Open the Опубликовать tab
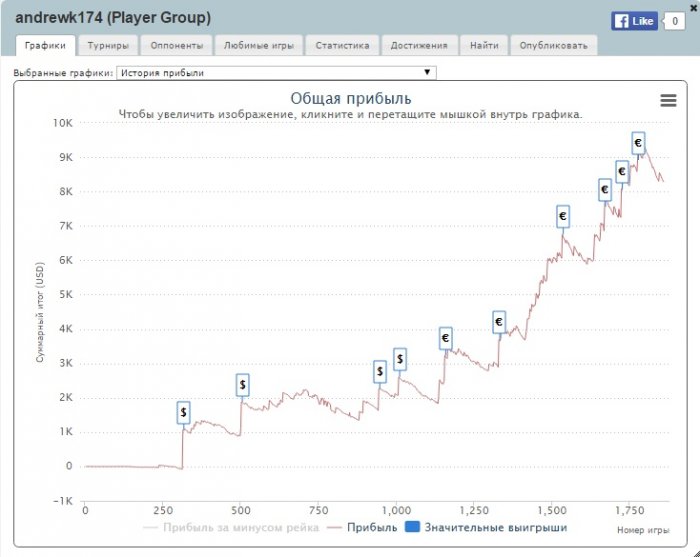 (554, 45)
